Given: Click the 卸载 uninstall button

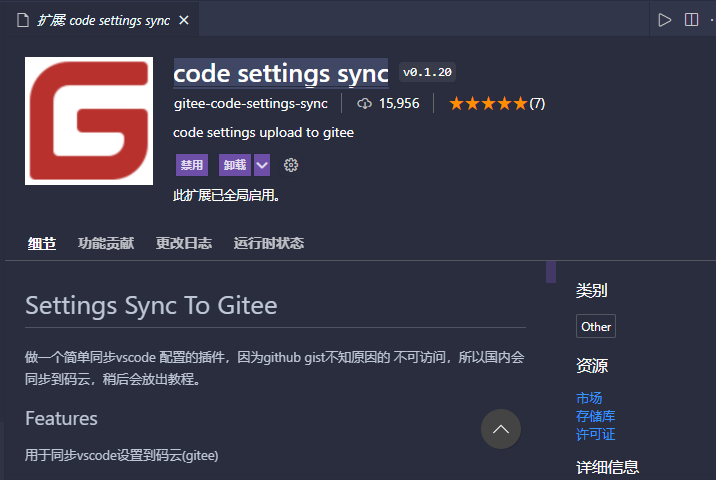Looking at the screenshot, I should click(x=235, y=165).
